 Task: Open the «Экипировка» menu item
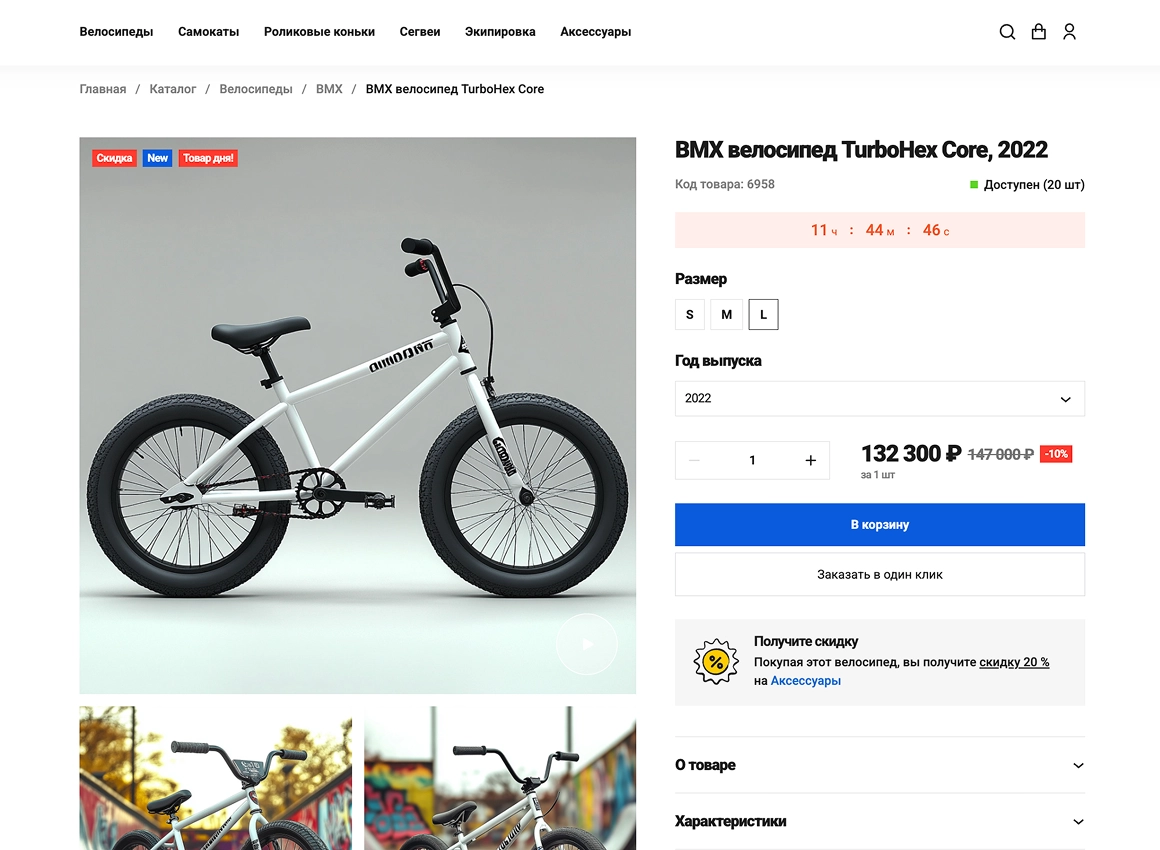tap(500, 32)
